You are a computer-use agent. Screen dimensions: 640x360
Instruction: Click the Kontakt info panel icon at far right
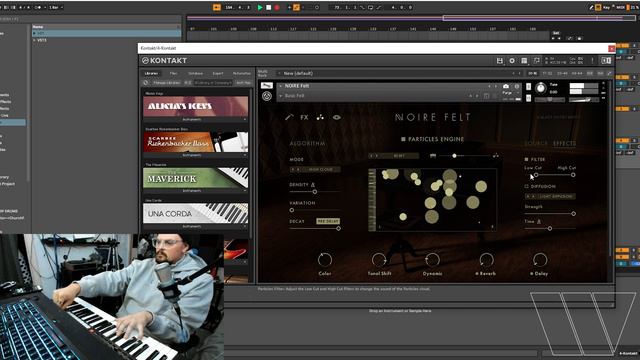coord(606,61)
